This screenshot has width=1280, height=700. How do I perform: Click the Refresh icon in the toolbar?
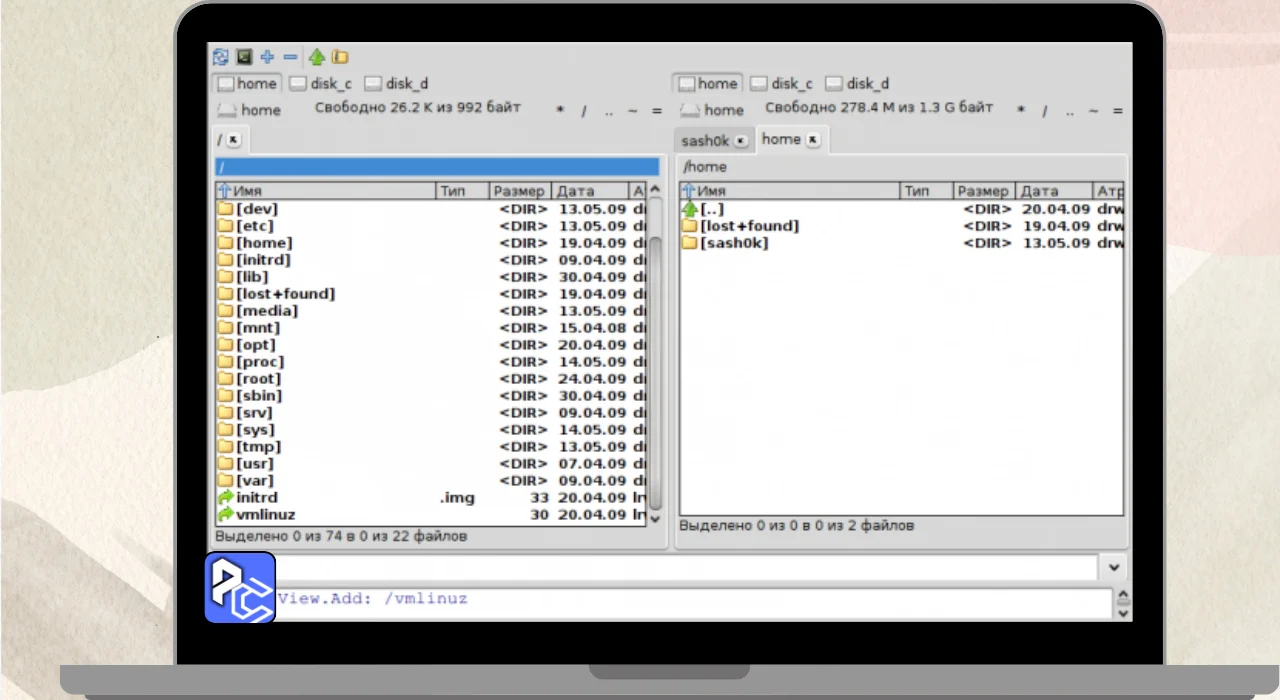[x=221, y=57]
